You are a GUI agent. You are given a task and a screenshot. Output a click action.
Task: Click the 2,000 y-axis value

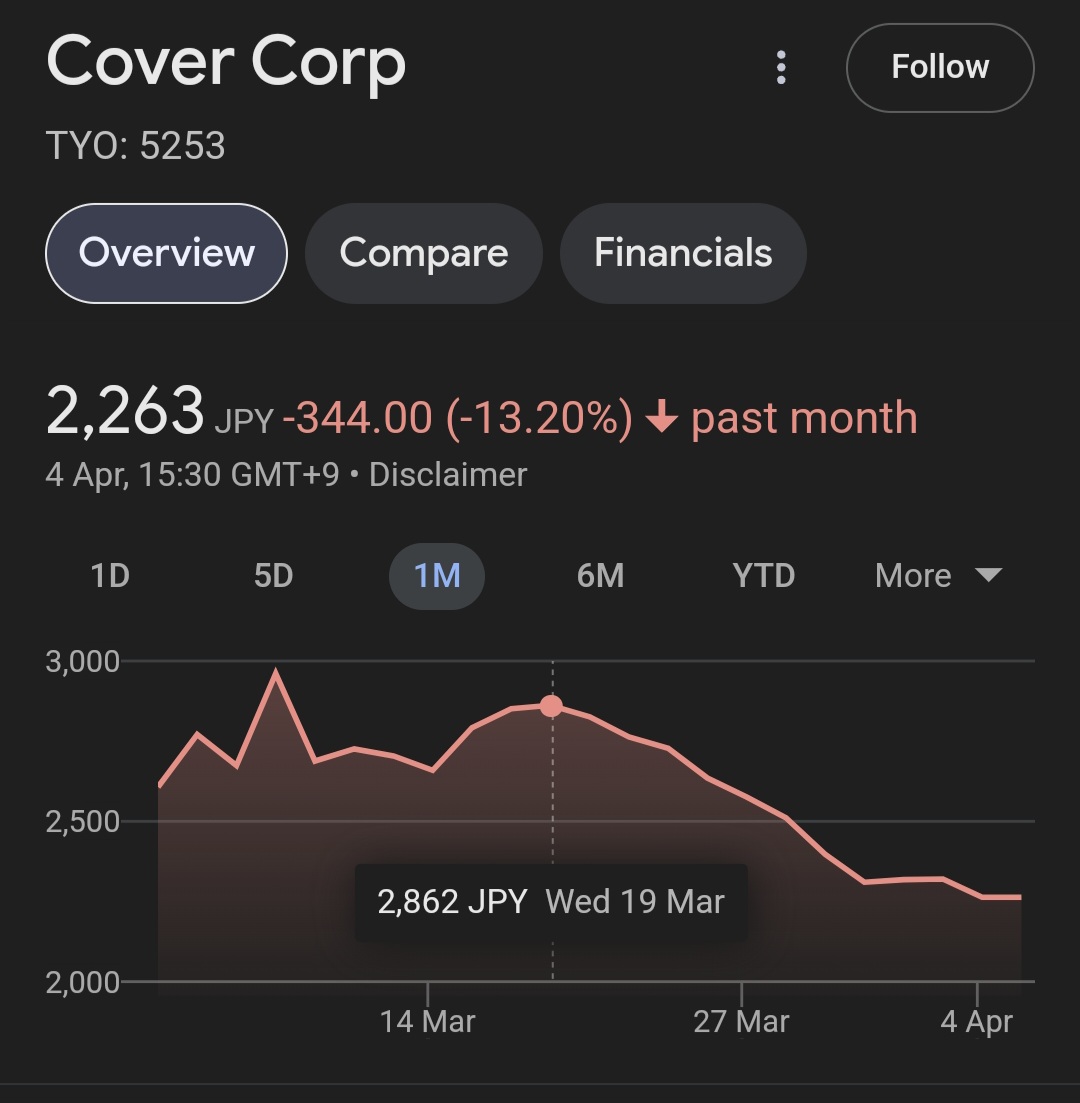pyautogui.click(x=82, y=982)
